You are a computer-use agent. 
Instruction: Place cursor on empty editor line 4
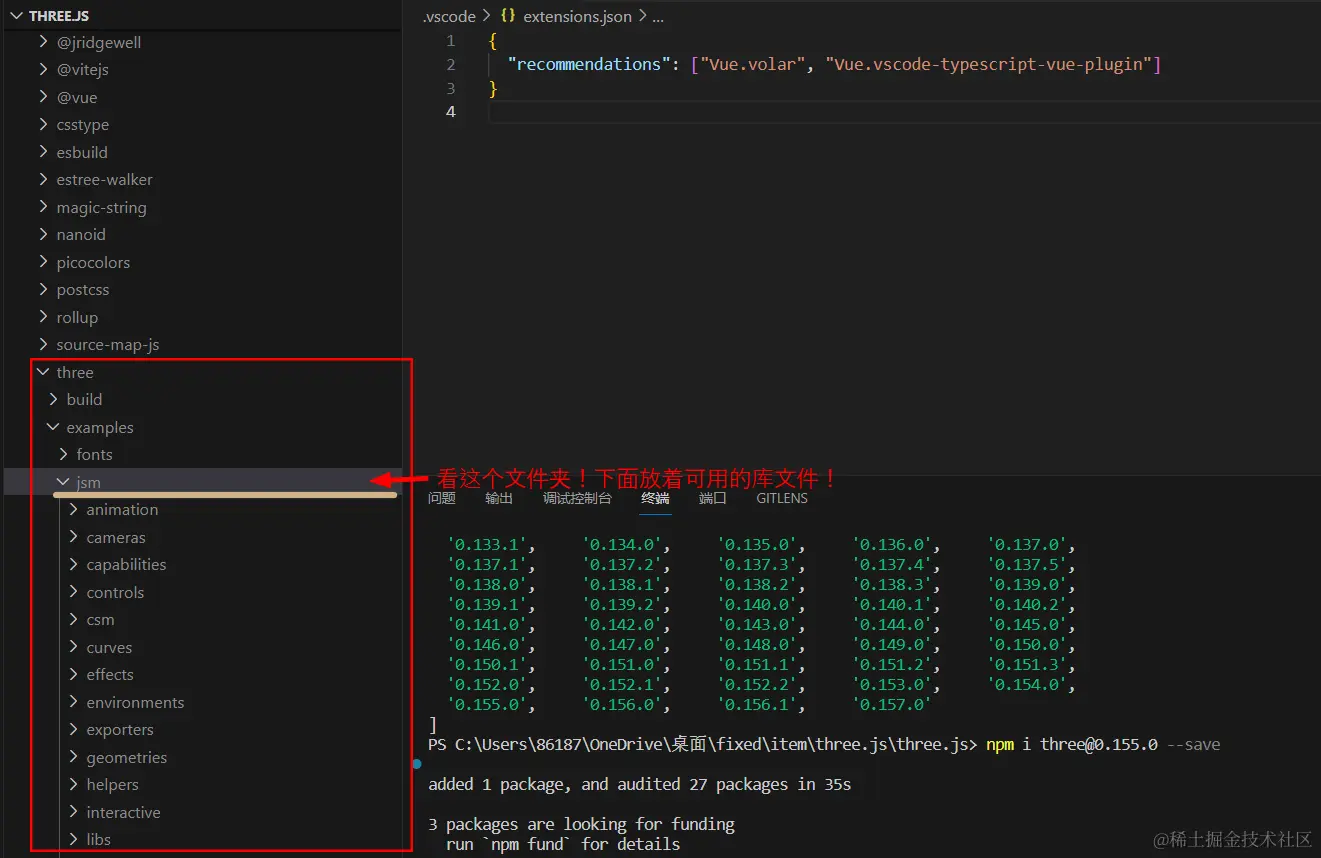point(904,112)
